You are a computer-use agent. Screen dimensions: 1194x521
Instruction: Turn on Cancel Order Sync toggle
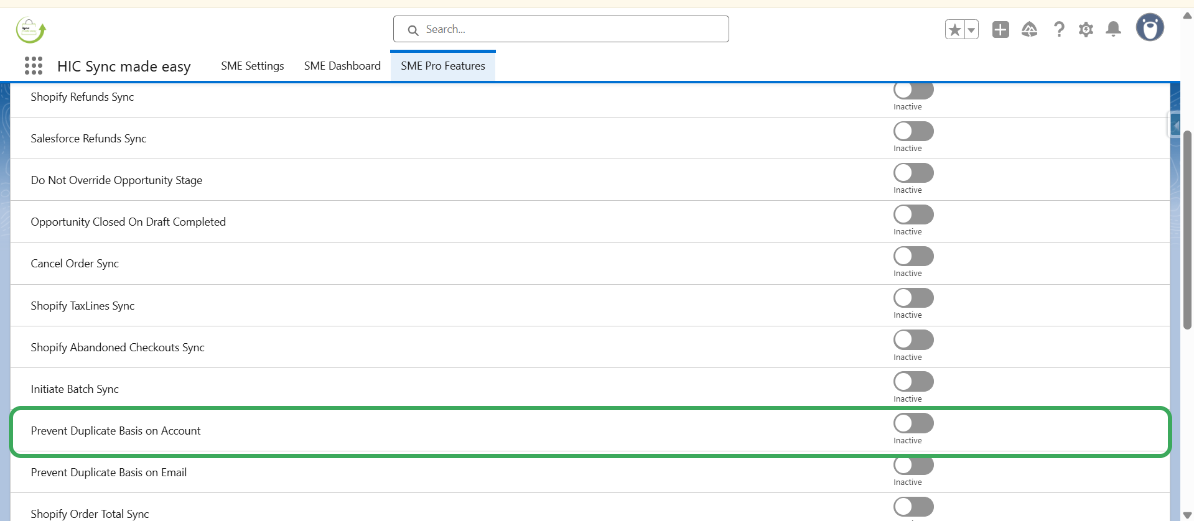(913, 256)
